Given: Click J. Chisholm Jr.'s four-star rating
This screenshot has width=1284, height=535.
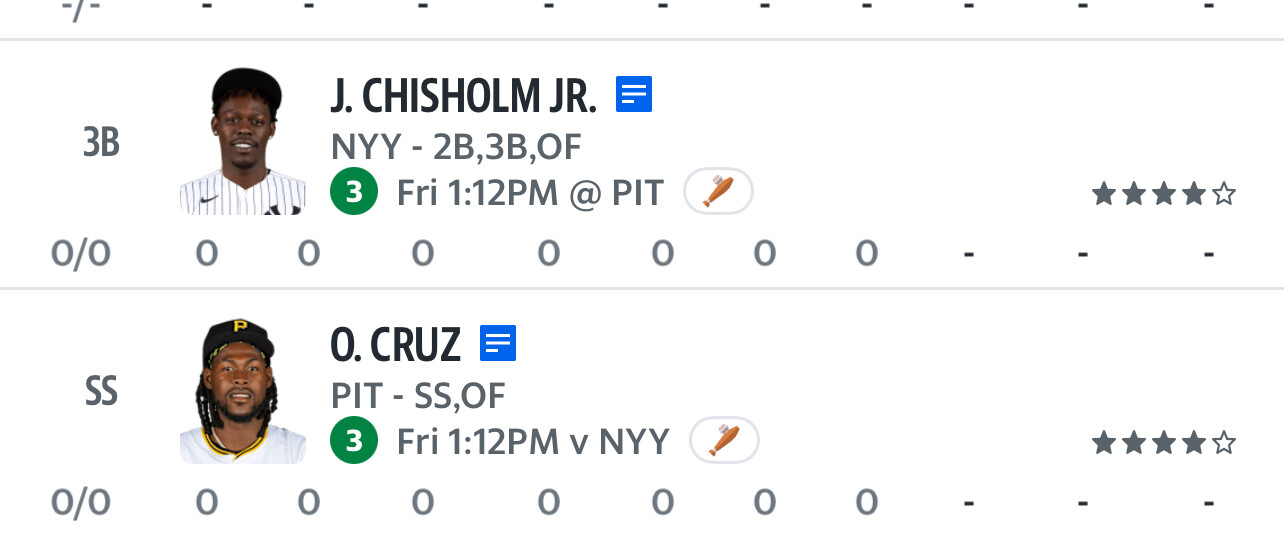Looking at the screenshot, I should (1163, 194).
